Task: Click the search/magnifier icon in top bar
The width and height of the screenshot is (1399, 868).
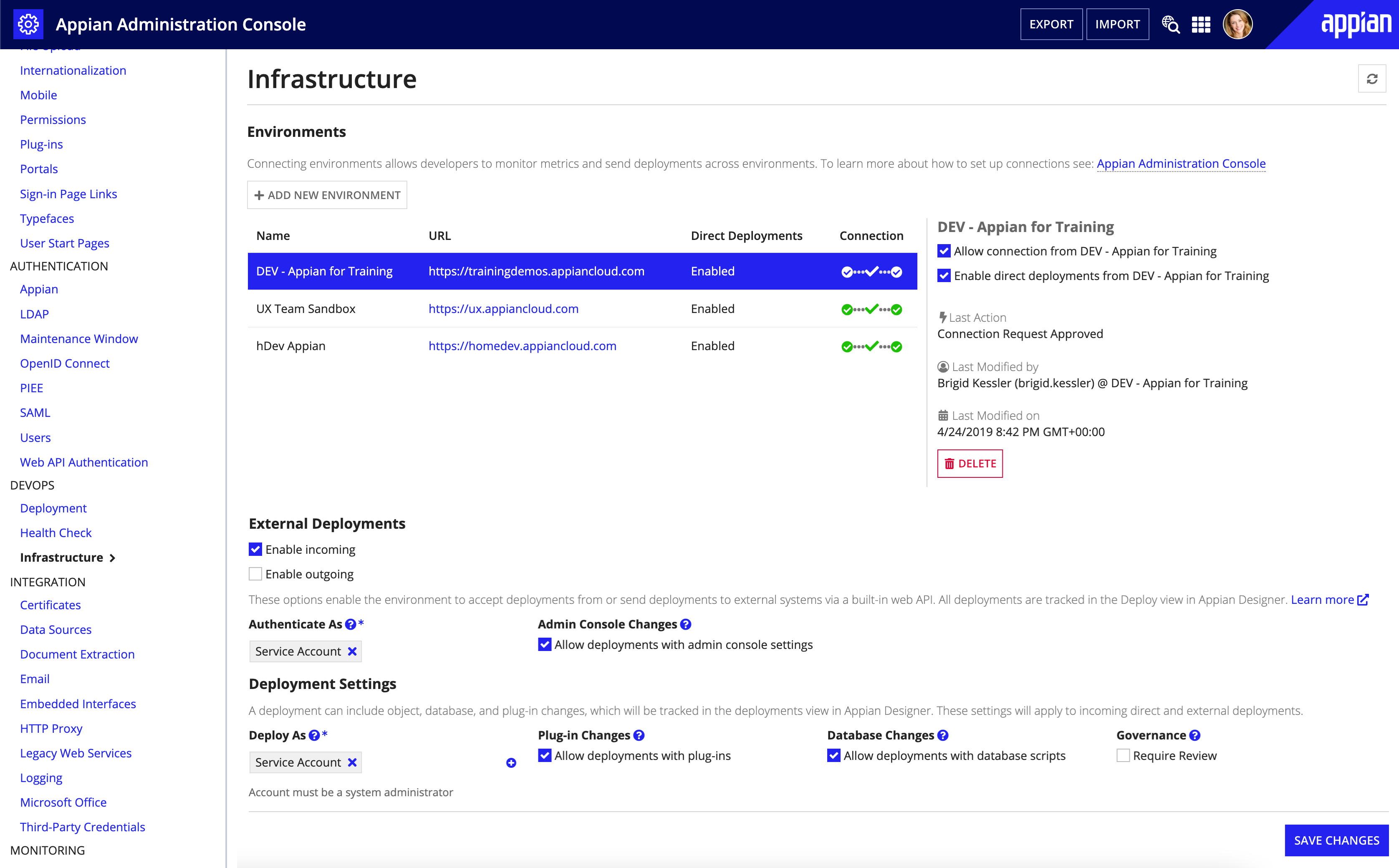Action: (x=1172, y=25)
